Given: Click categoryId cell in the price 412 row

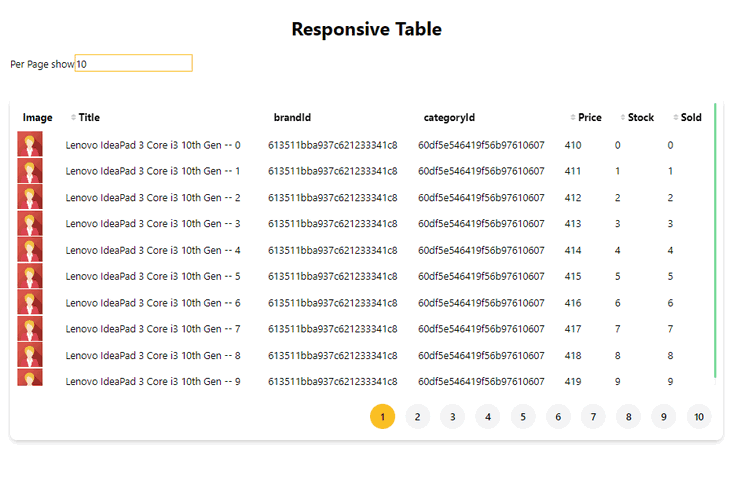Looking at the screenshot, I should pos(481,198).
